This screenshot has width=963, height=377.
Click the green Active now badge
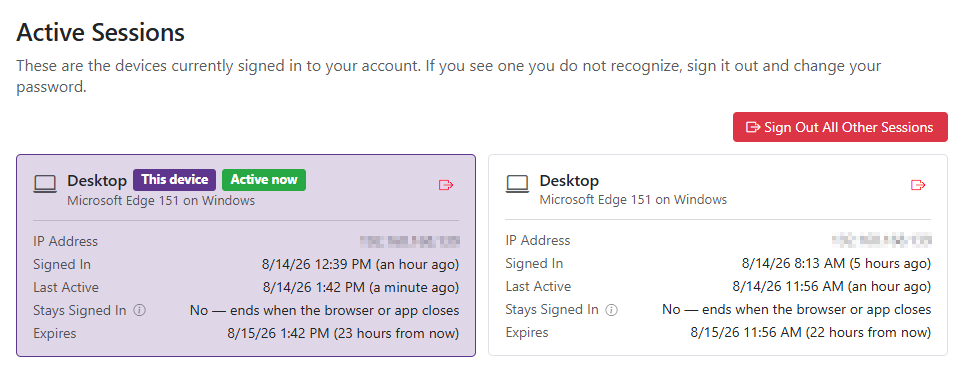click(264, 180)
